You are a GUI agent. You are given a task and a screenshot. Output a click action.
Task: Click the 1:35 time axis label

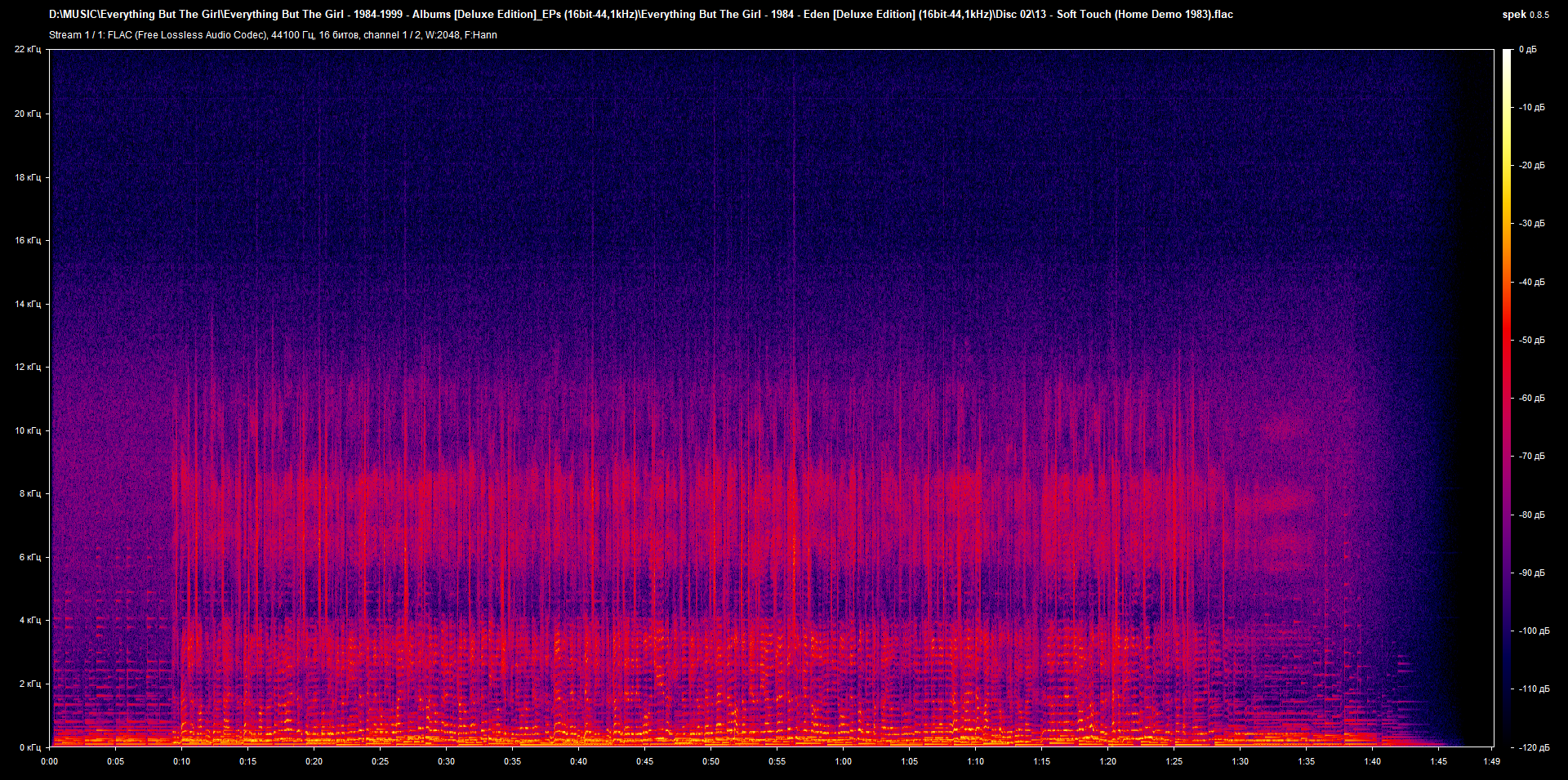1306,761
